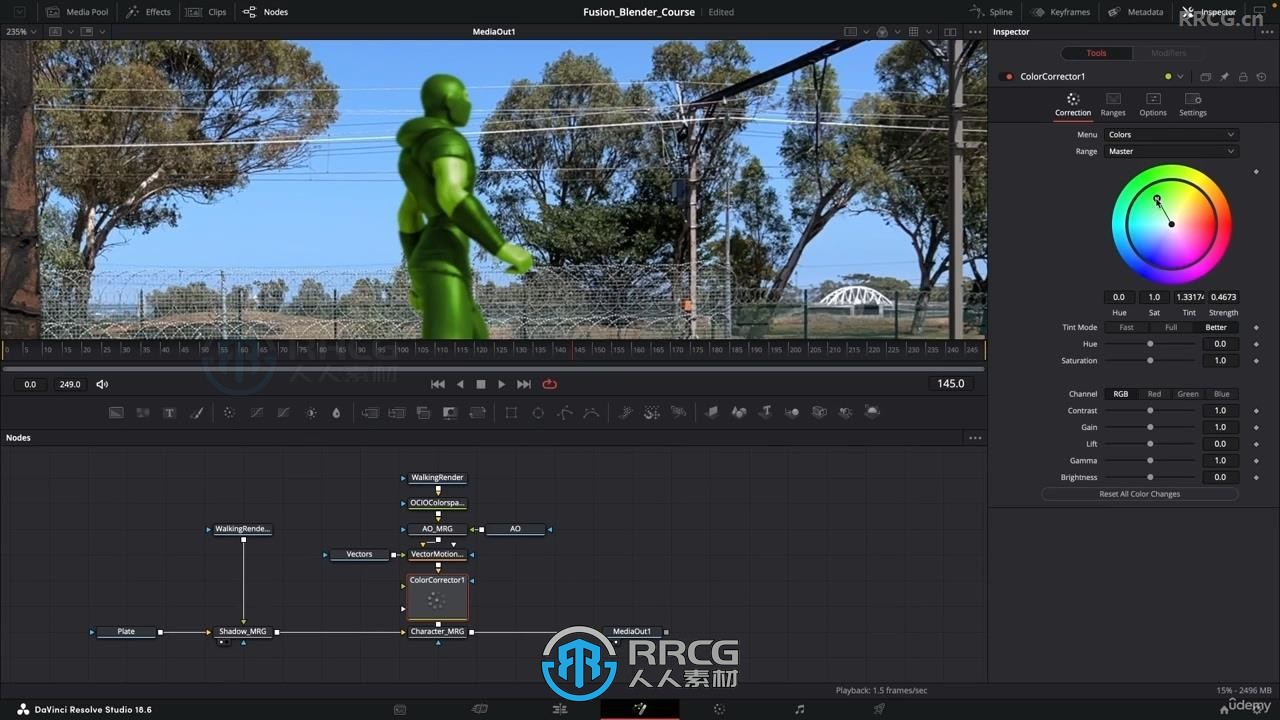1280x720 pixels.
Task: Open the Spline editor
Action: click(x=991, y=12)
